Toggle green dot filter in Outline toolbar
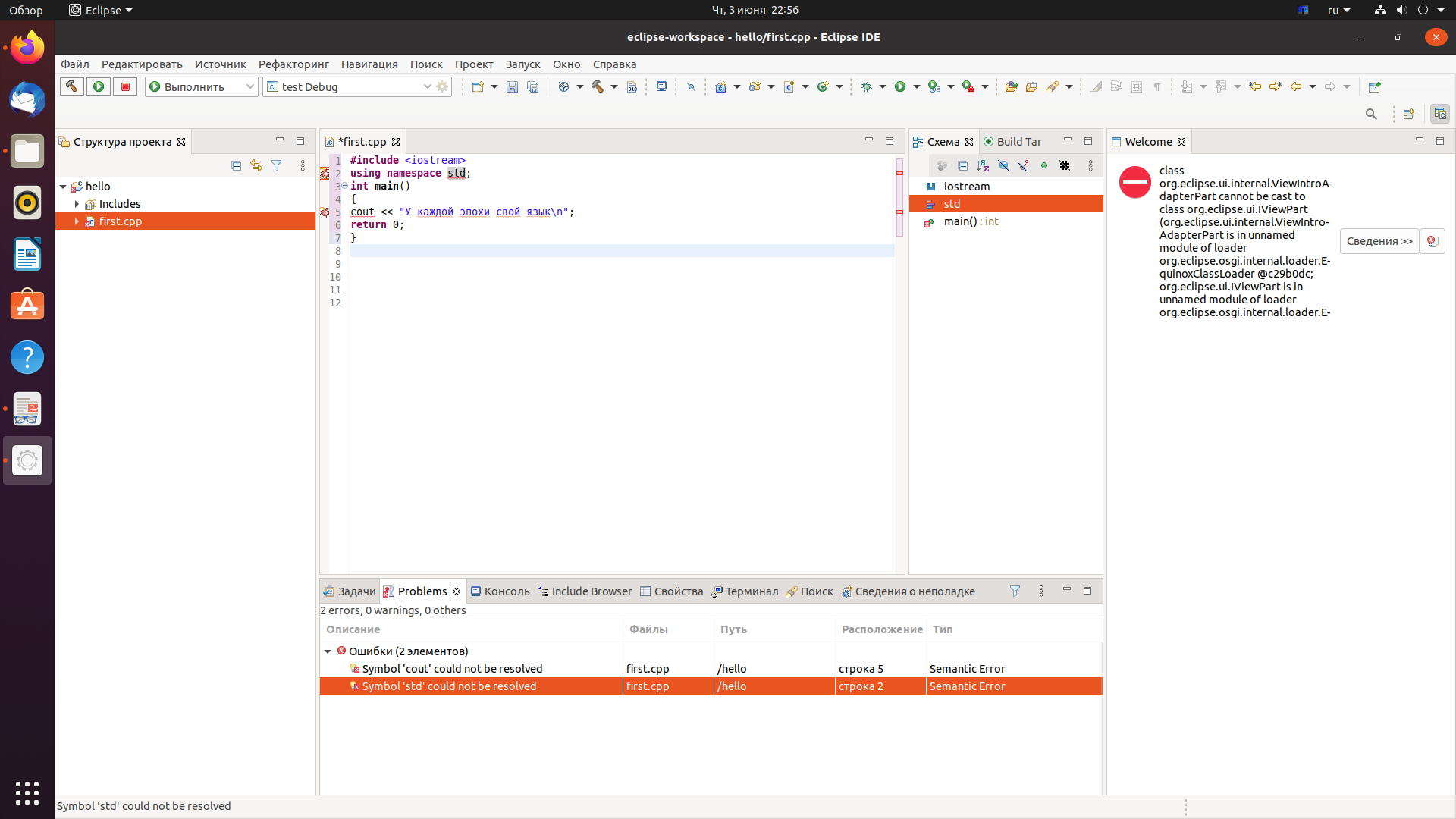Viewport: 1456px width, 819px height. (x=1044, y=165)
